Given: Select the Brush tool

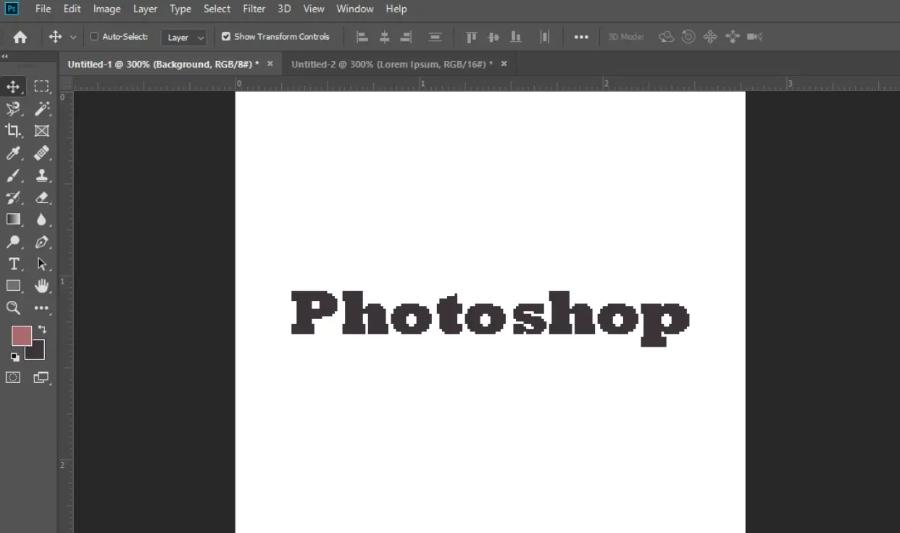Looking at the screenshot, I should click(13, 176).
